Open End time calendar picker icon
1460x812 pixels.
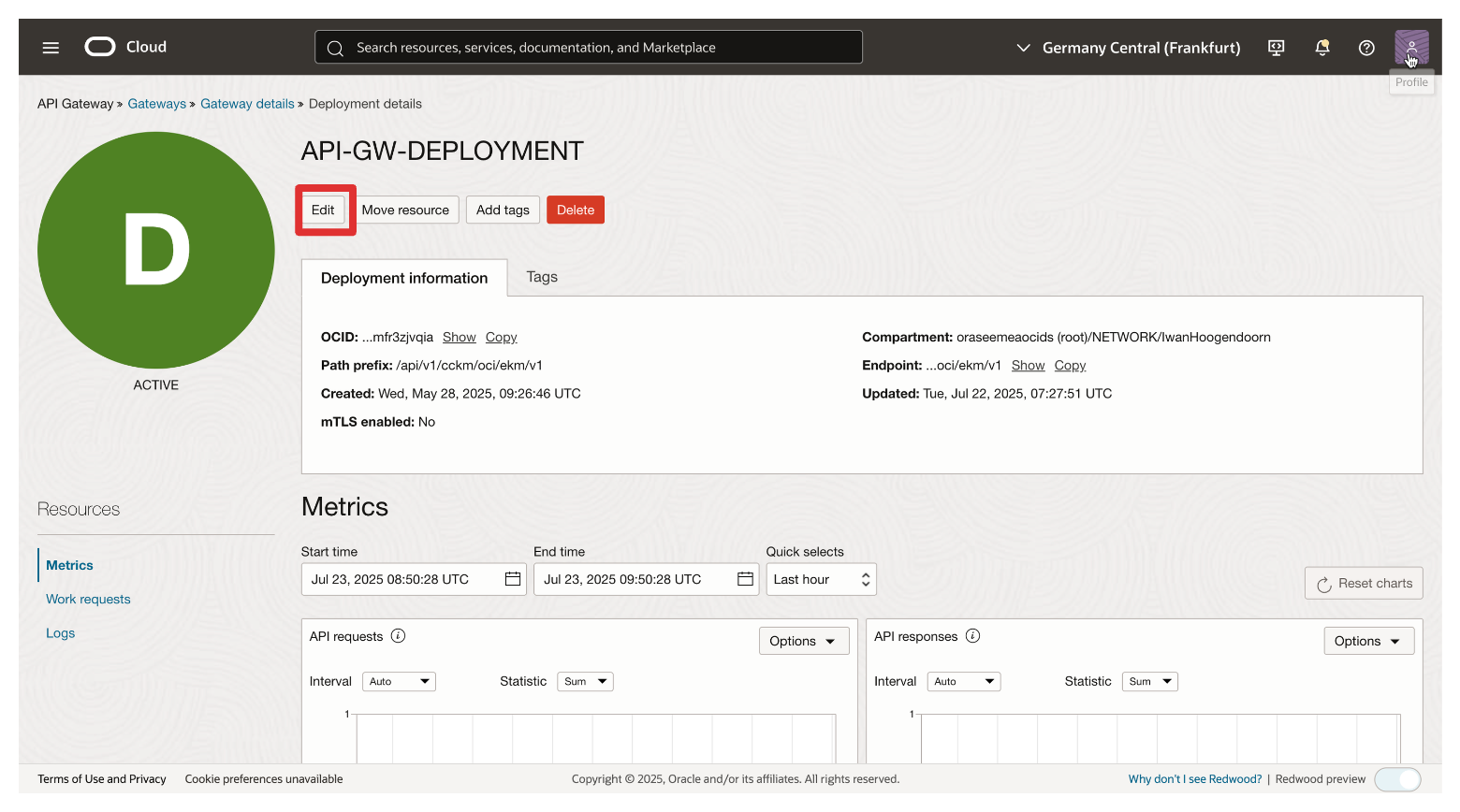pyautogui.click(x=745, y=579)
